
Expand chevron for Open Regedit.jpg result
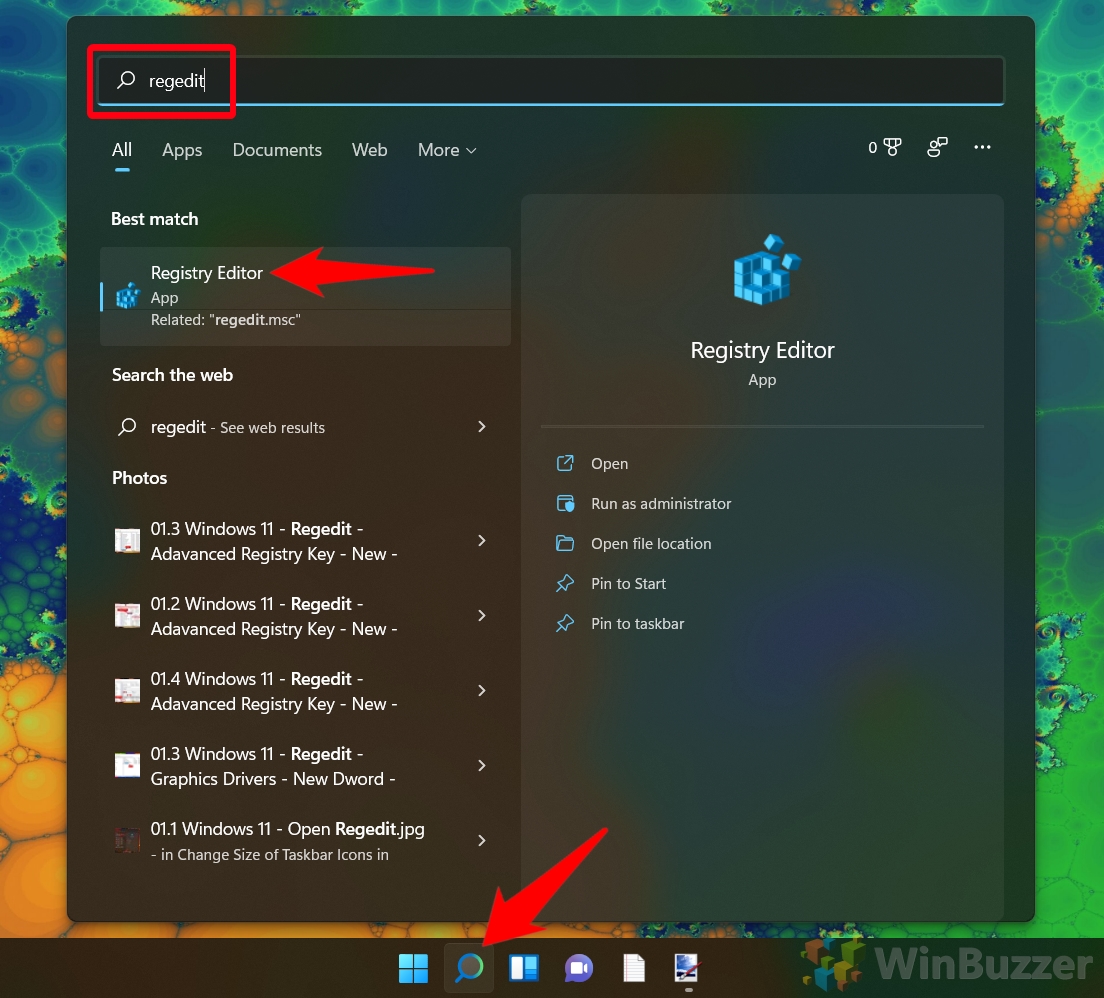pyautogui.click(x=482, y=840)
